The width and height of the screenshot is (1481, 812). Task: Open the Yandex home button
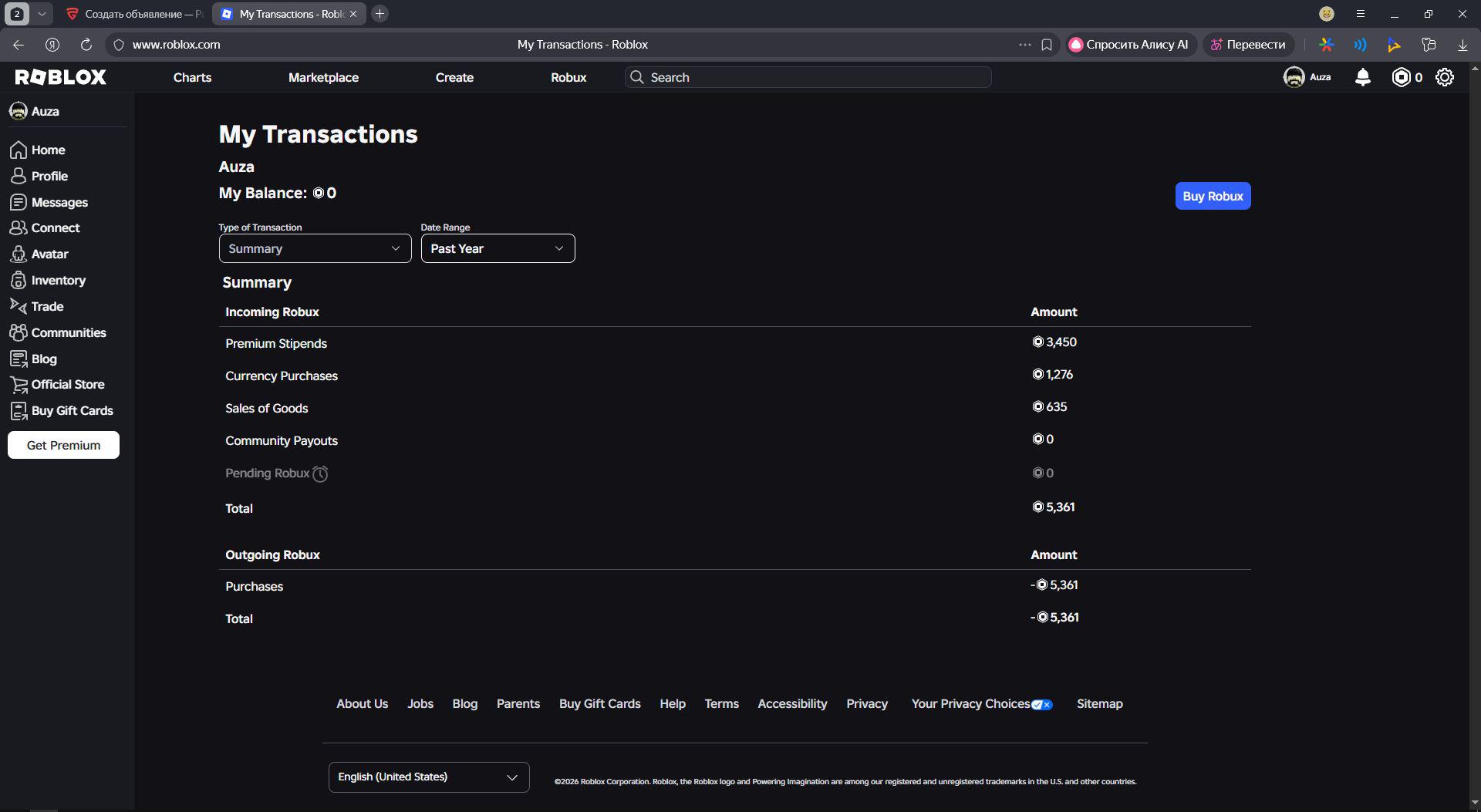pyautogui.click(x=52, y=45)
